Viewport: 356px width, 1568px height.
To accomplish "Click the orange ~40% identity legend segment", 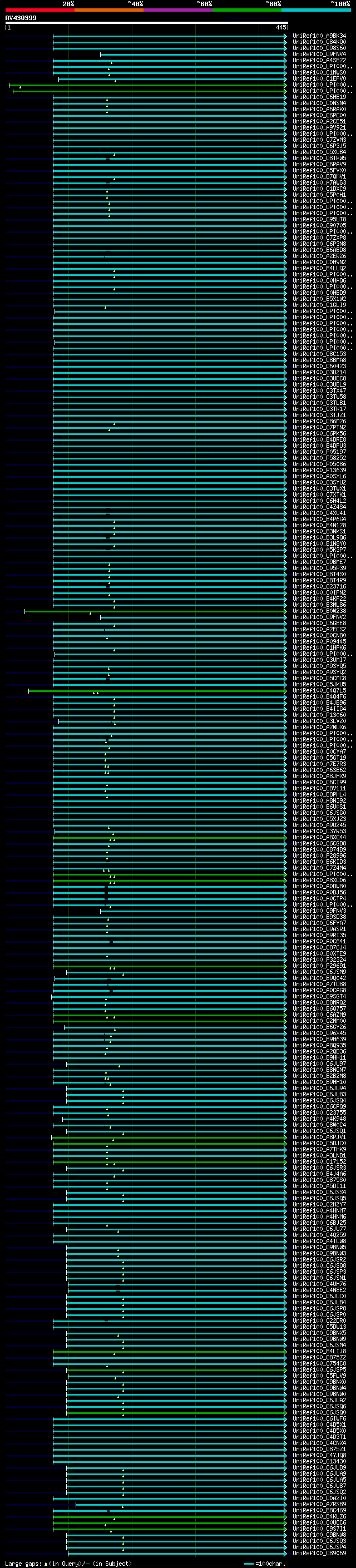I will 109,10.
